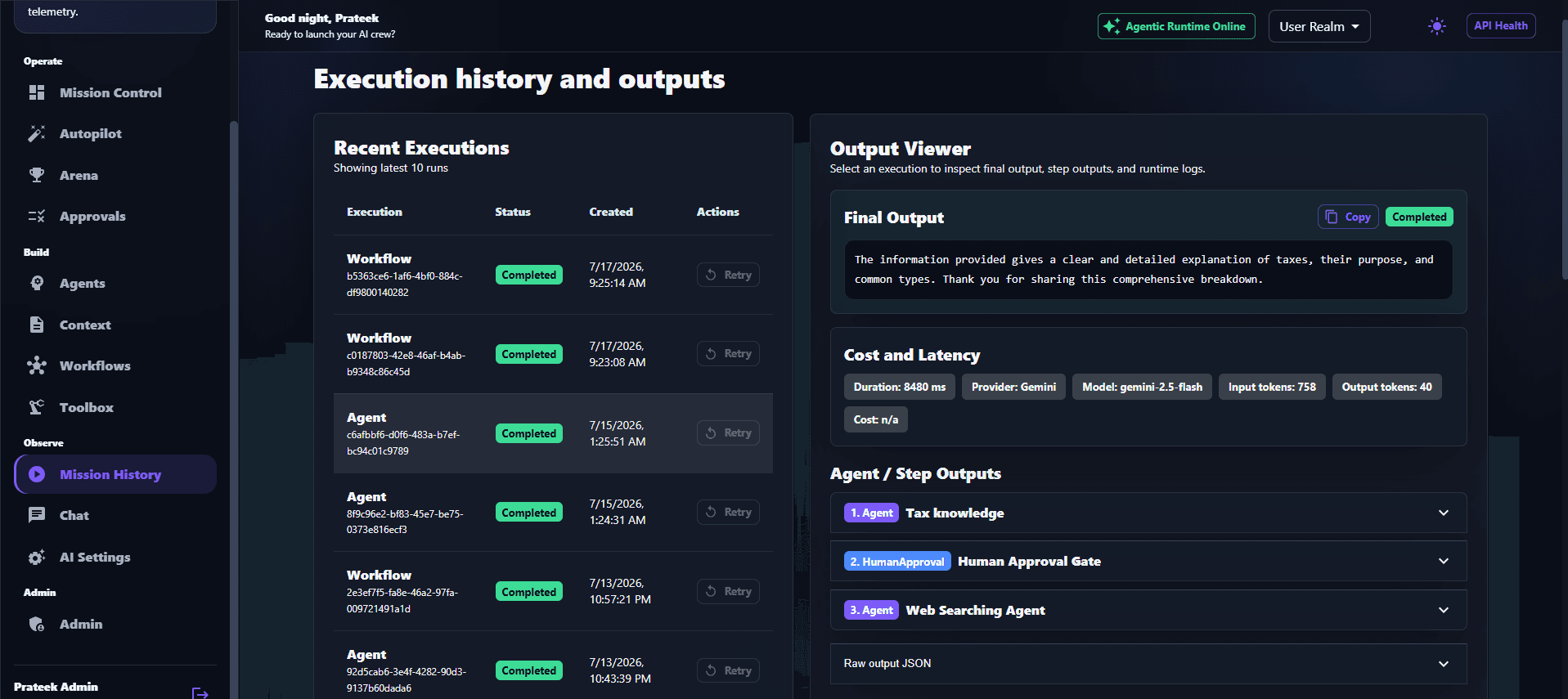The image size is (1568, 699).
Task: Click the Mission Control grid icon
Action: pos(37,92)
